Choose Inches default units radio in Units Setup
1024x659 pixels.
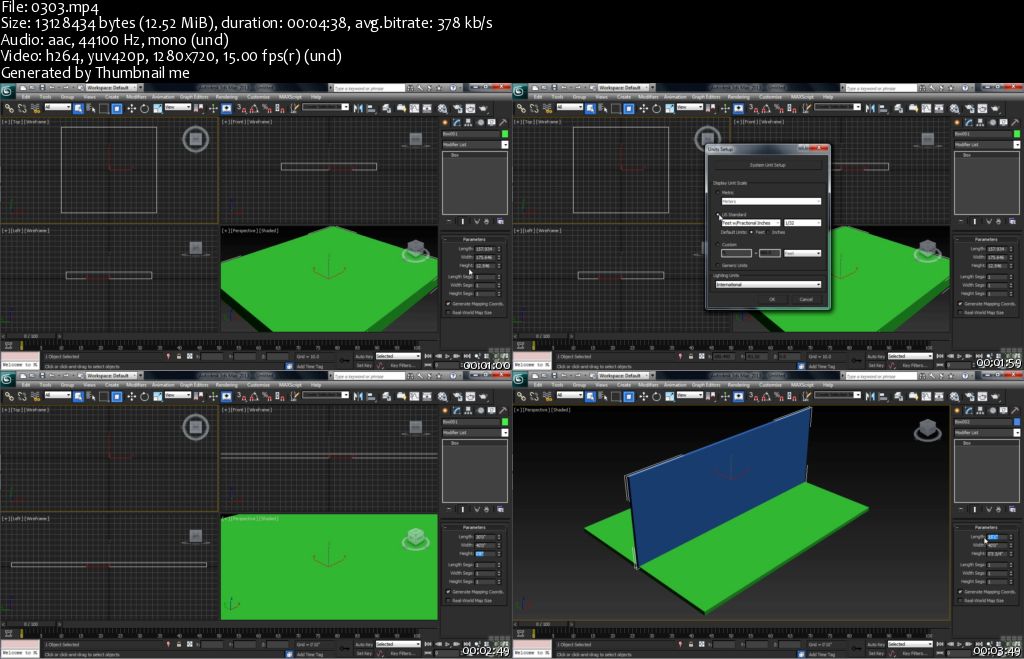769,232
